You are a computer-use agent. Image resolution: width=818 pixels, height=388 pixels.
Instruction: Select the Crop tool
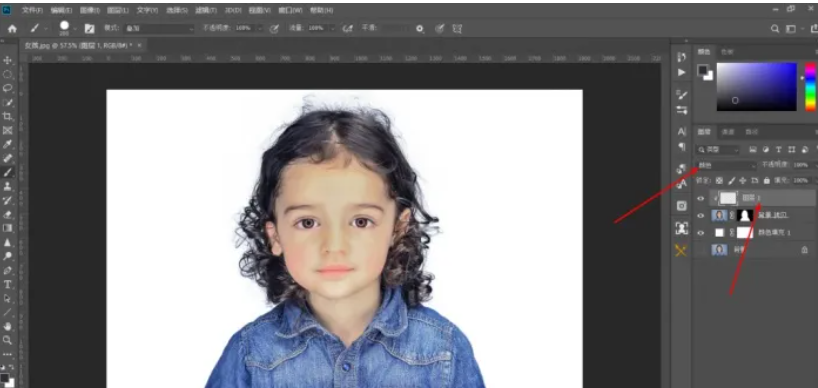tap(8, 116)
